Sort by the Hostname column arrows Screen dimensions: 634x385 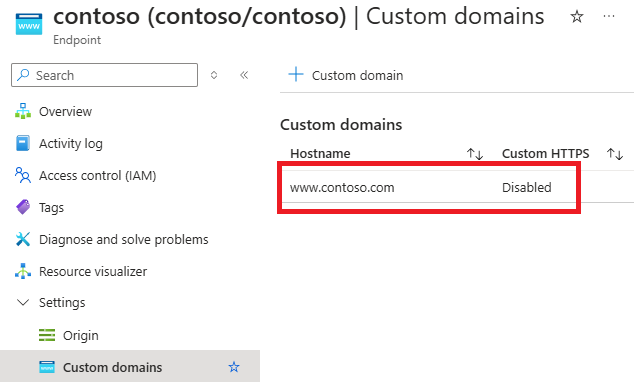coord(475,154)
